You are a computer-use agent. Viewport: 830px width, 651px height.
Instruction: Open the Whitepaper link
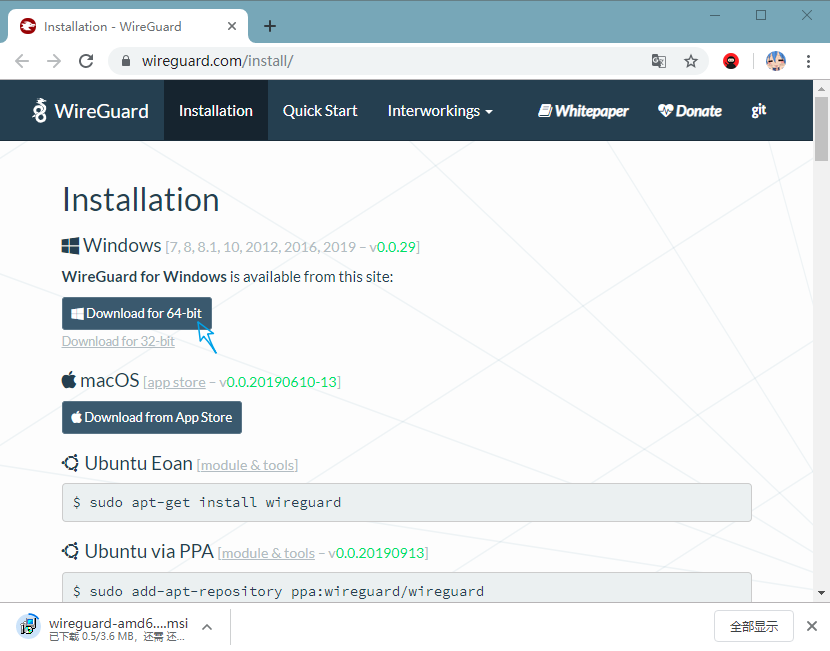pyautogui.click(x=583, y=111)
